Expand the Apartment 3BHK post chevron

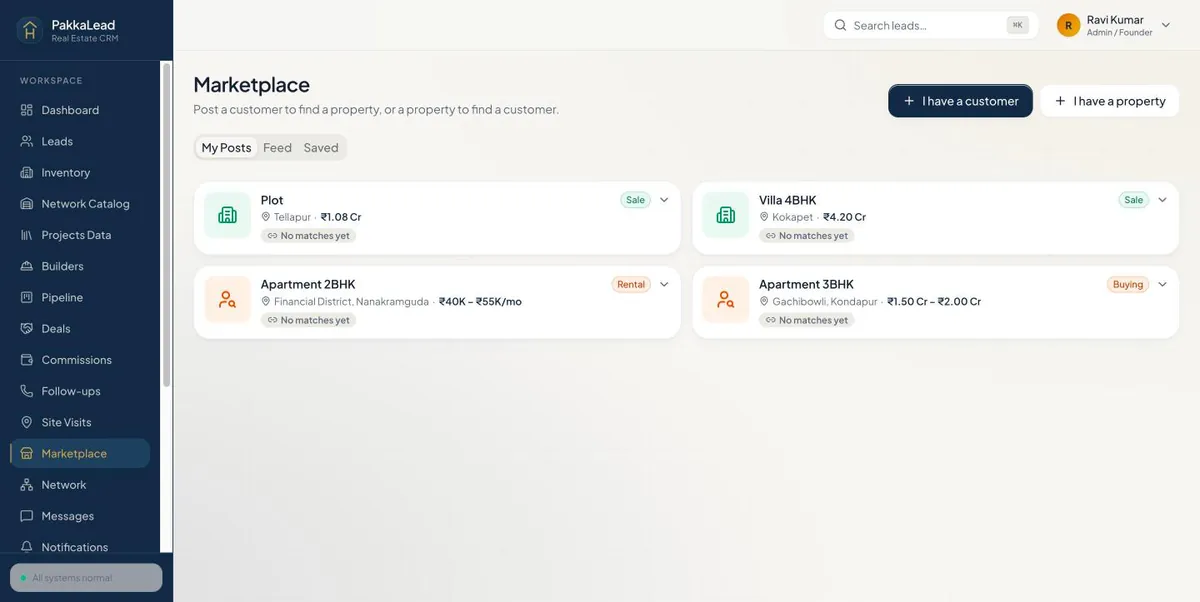coord(1162,284)
